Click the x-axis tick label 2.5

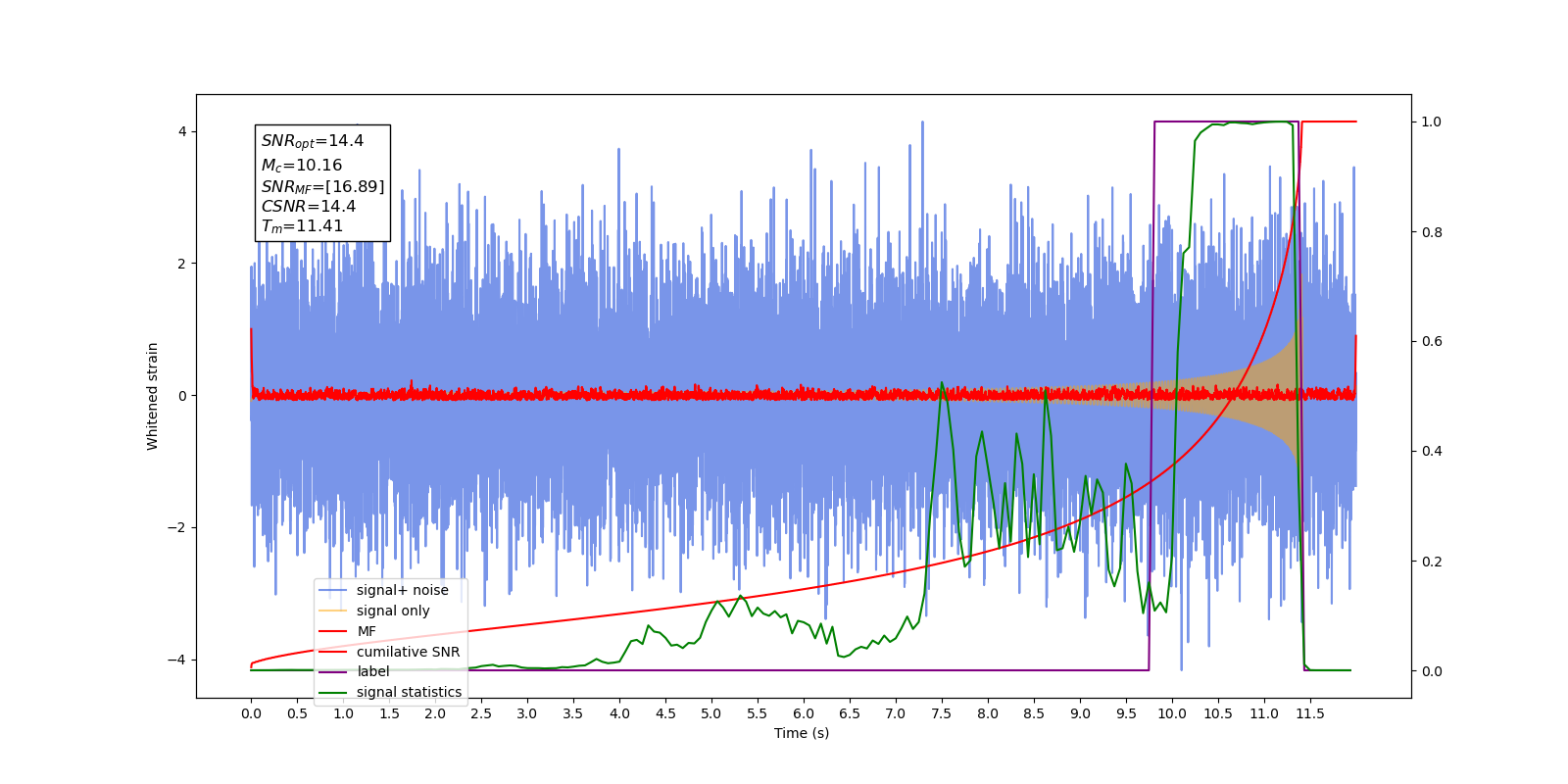481,713
